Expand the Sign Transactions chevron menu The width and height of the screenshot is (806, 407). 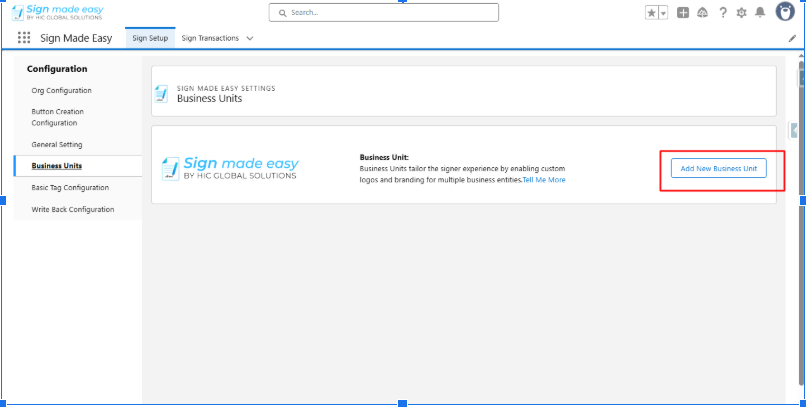point(250,38)
